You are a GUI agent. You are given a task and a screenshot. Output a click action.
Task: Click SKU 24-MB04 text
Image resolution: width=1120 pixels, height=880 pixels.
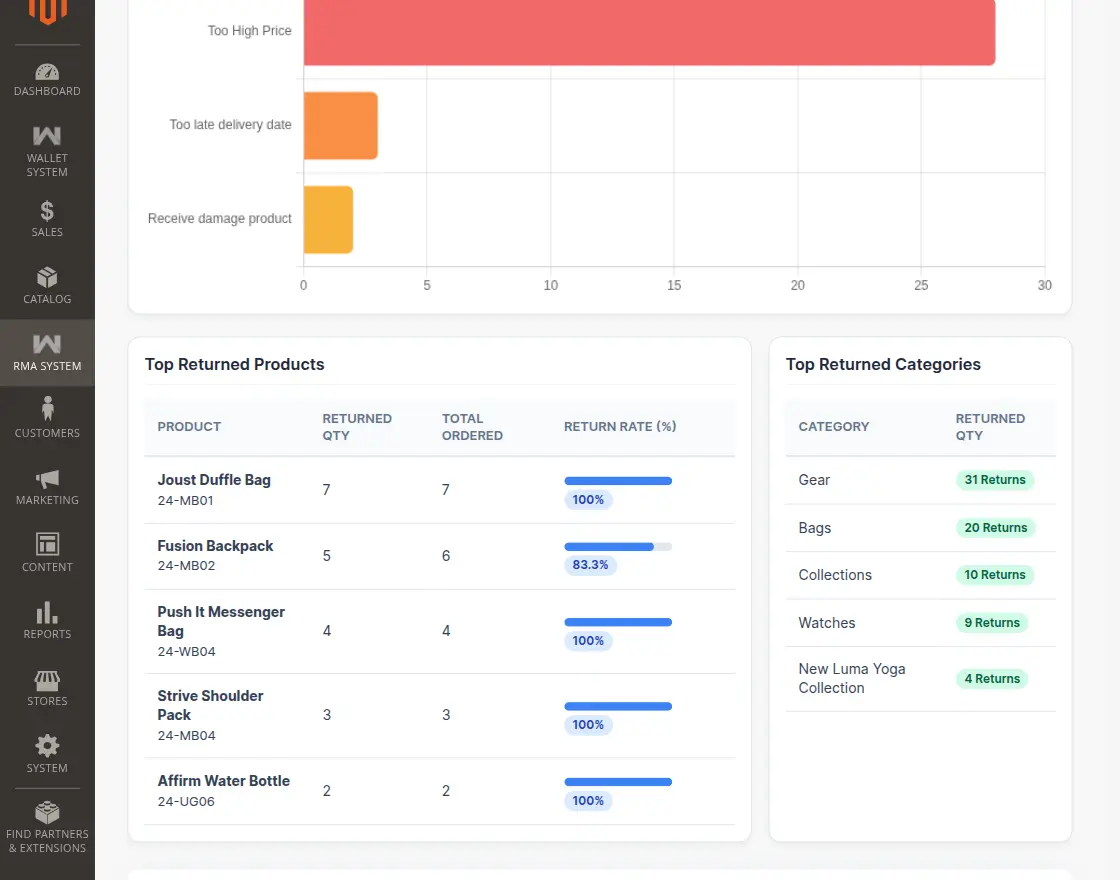(x=186, y=736)
